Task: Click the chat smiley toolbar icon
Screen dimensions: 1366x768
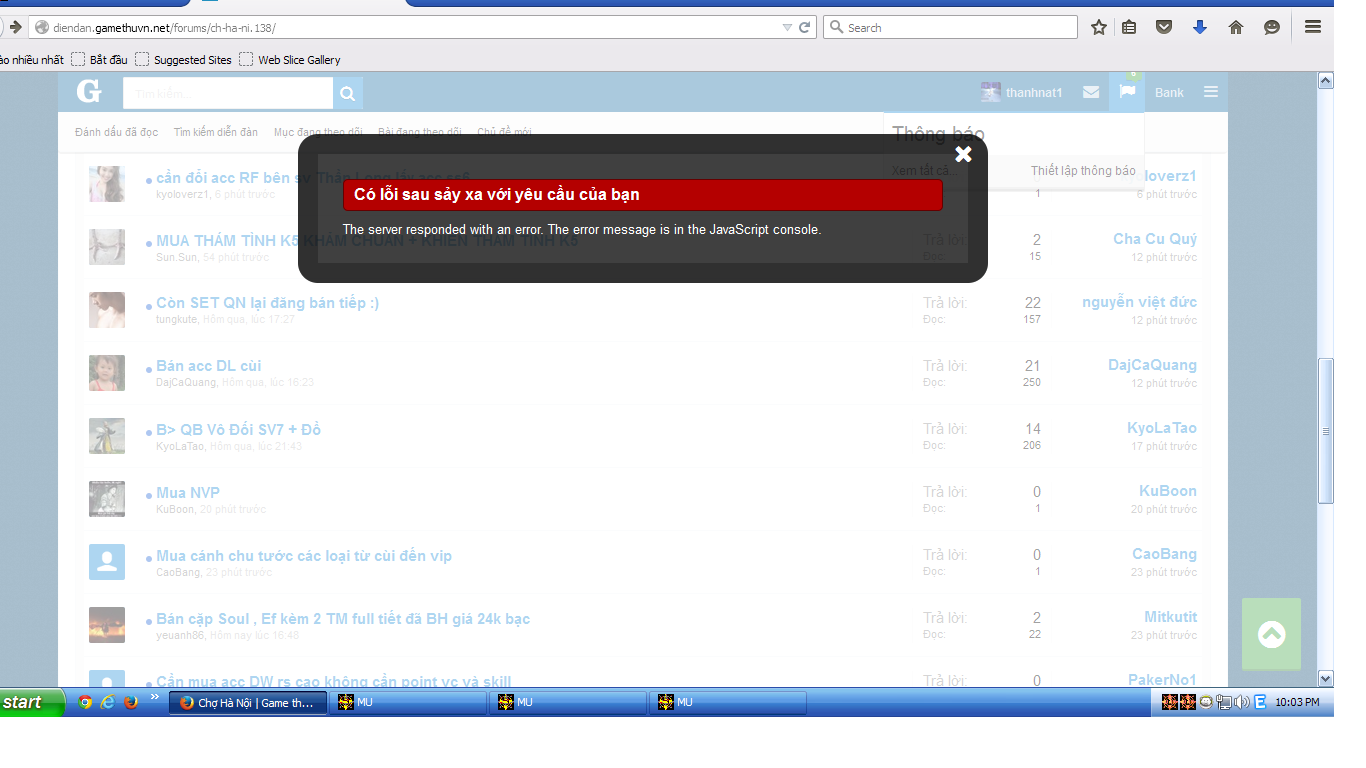Action: point(1272,27)
